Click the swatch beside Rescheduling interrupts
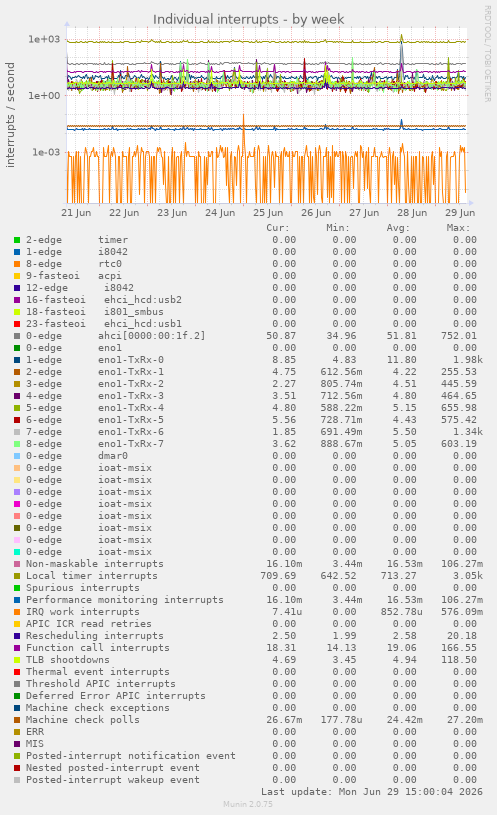 point(17,636)
